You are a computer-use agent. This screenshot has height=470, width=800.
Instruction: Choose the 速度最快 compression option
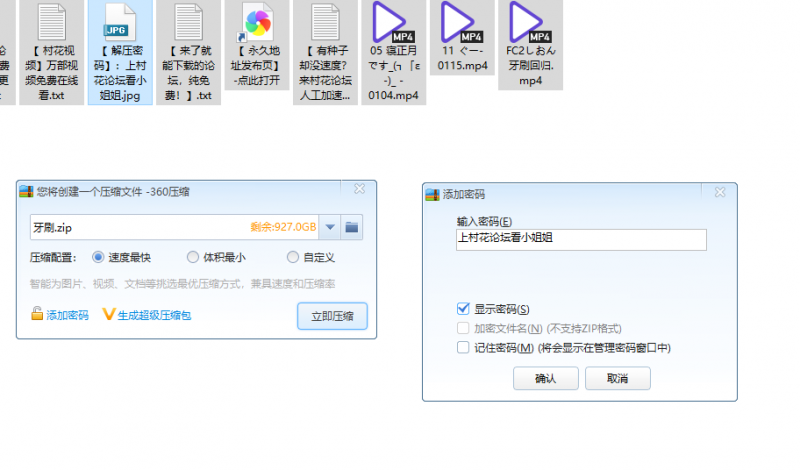coord(98,257)
